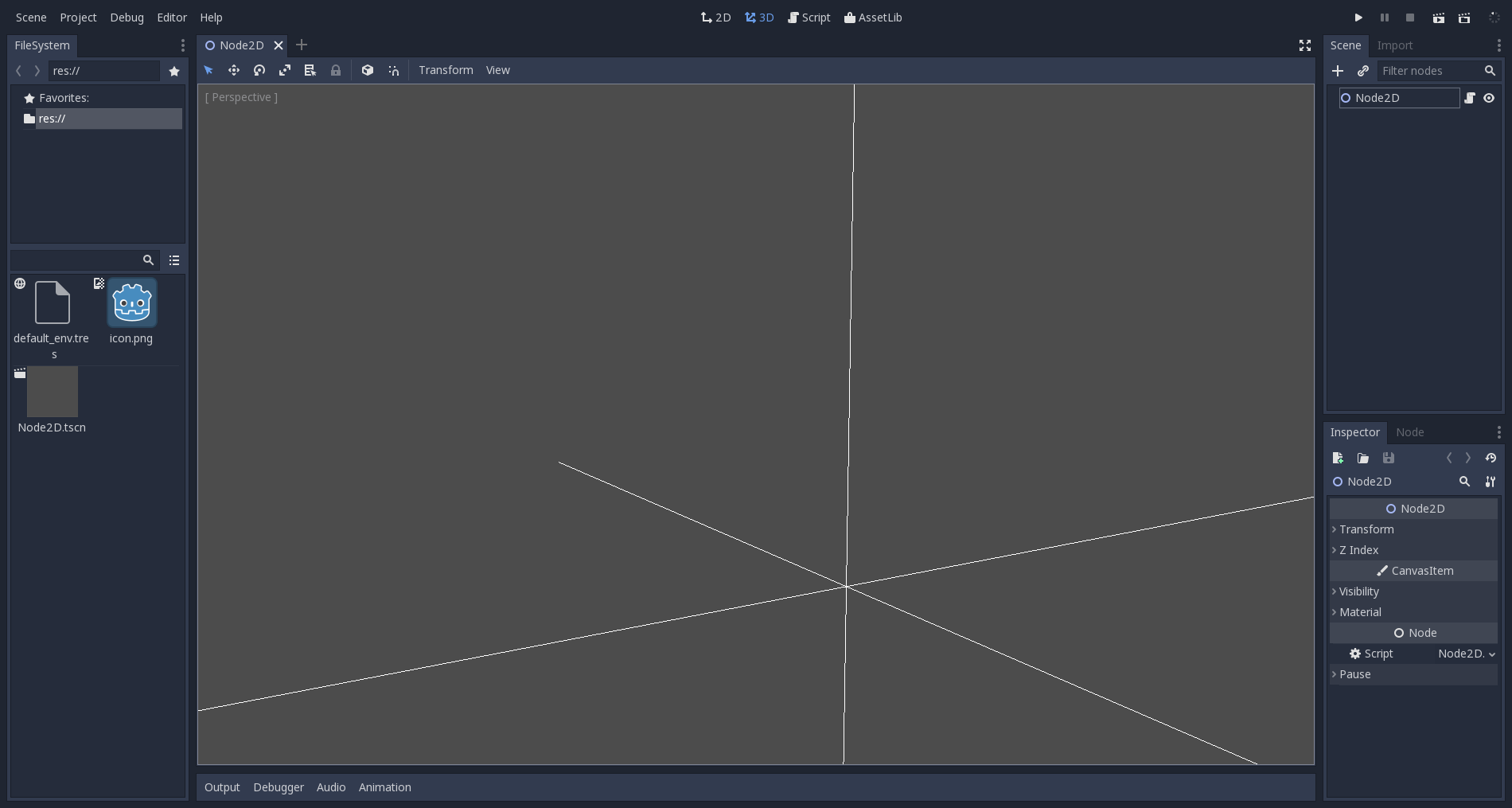Close the Node2D scene tab
This screenshot has width=1512, height=808.
point(279,45)
